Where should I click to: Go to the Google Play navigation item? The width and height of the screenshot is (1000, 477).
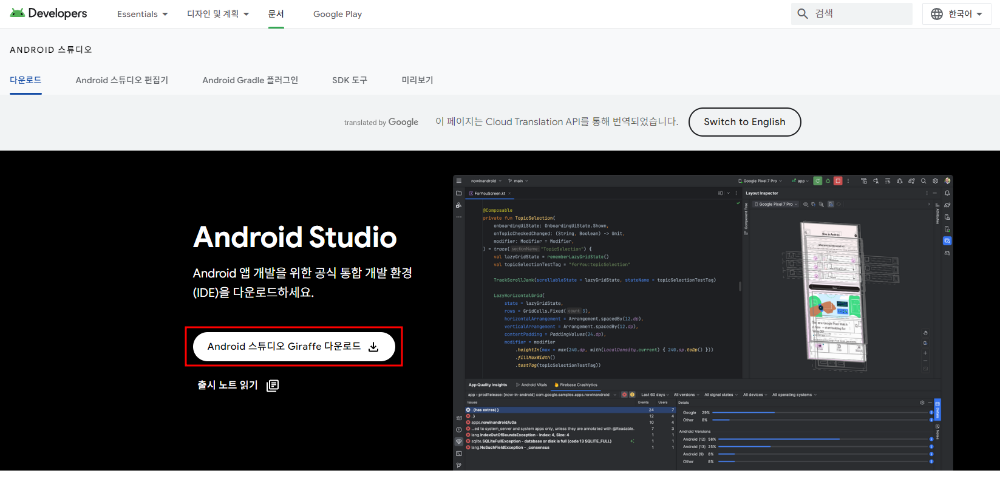click(337, 14)
